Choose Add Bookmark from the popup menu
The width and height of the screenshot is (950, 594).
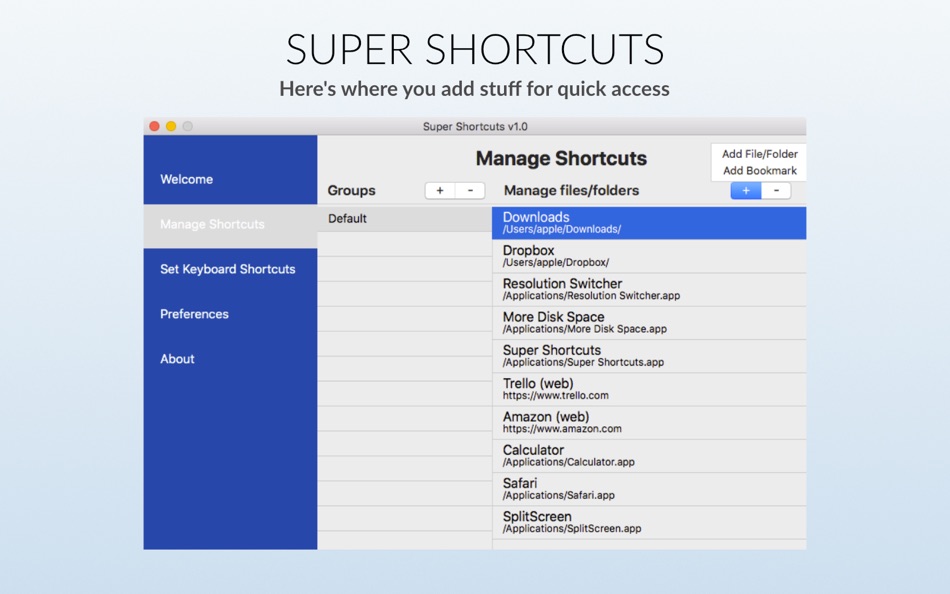point(760,171)
